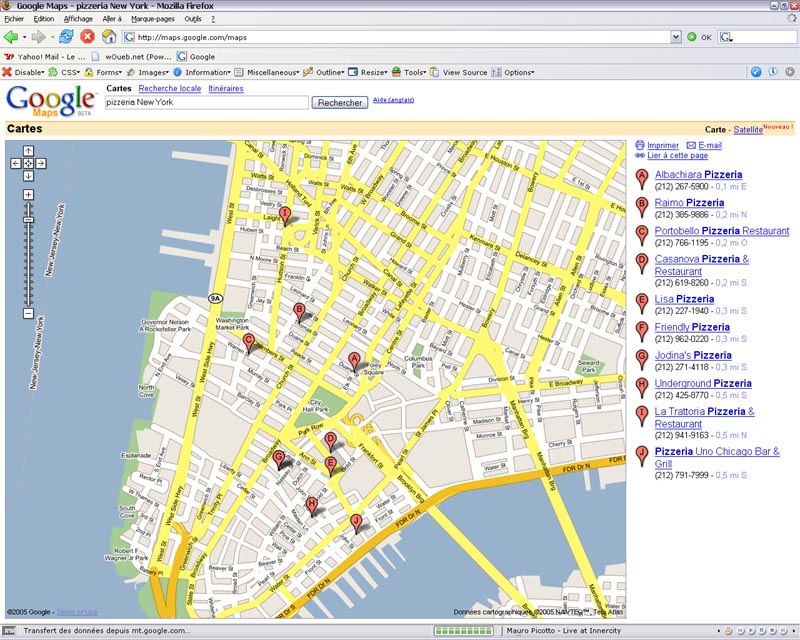
Task: Open the Home page icon
Action: coord(109,37)
